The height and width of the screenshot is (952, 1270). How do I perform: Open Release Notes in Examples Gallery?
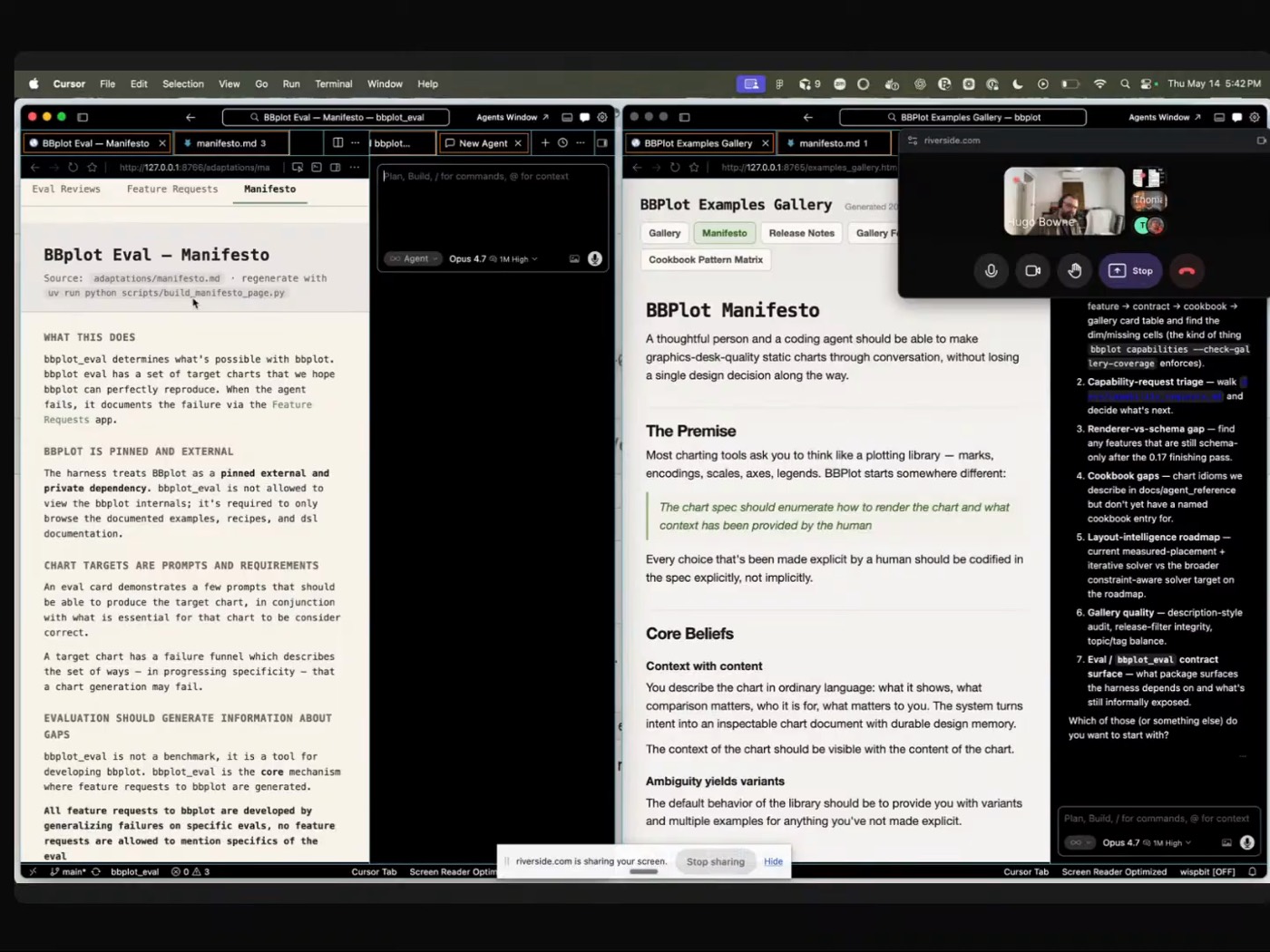(x=801, y=233)
